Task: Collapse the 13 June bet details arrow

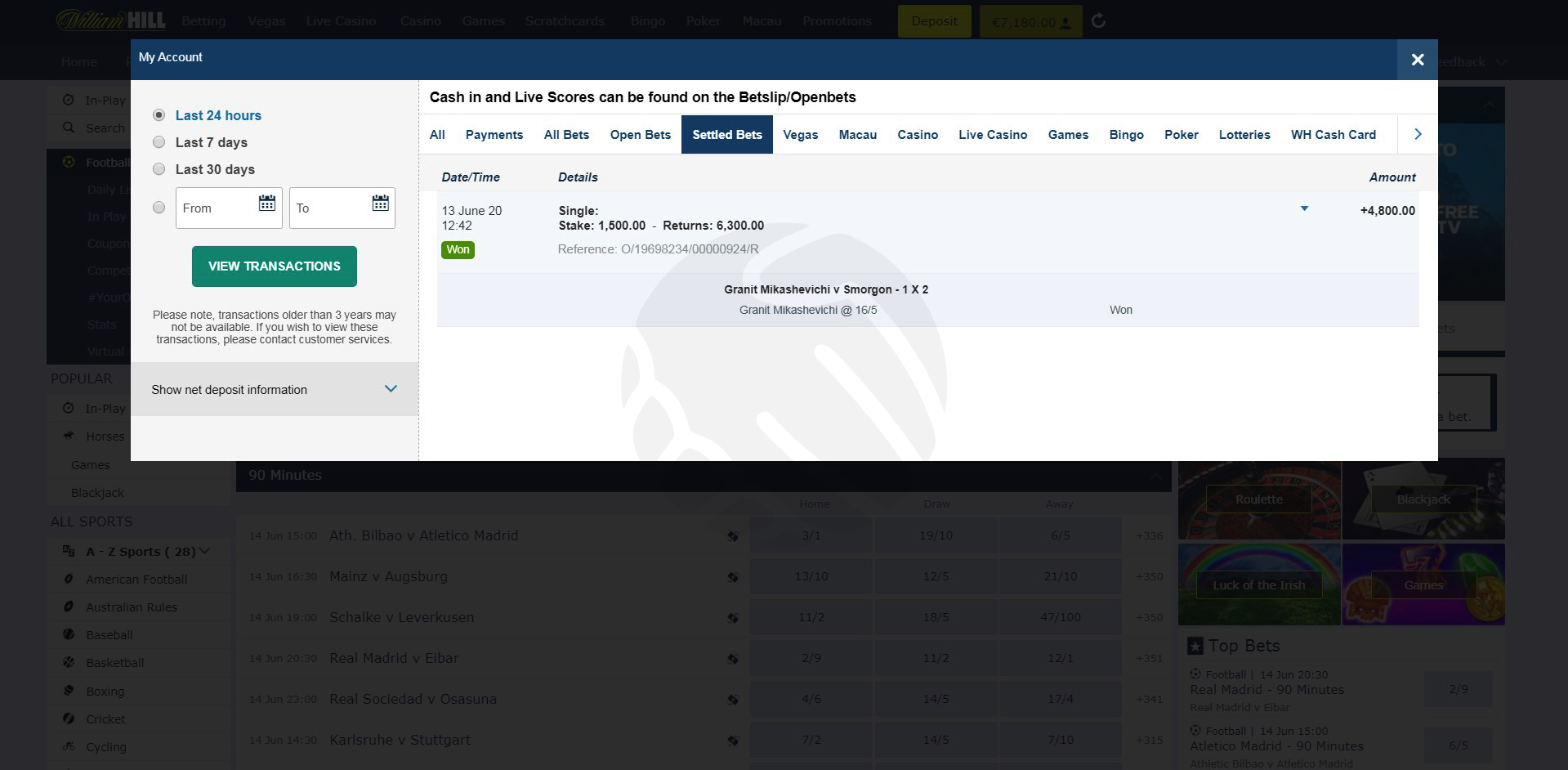Action: pos(1304,208)
